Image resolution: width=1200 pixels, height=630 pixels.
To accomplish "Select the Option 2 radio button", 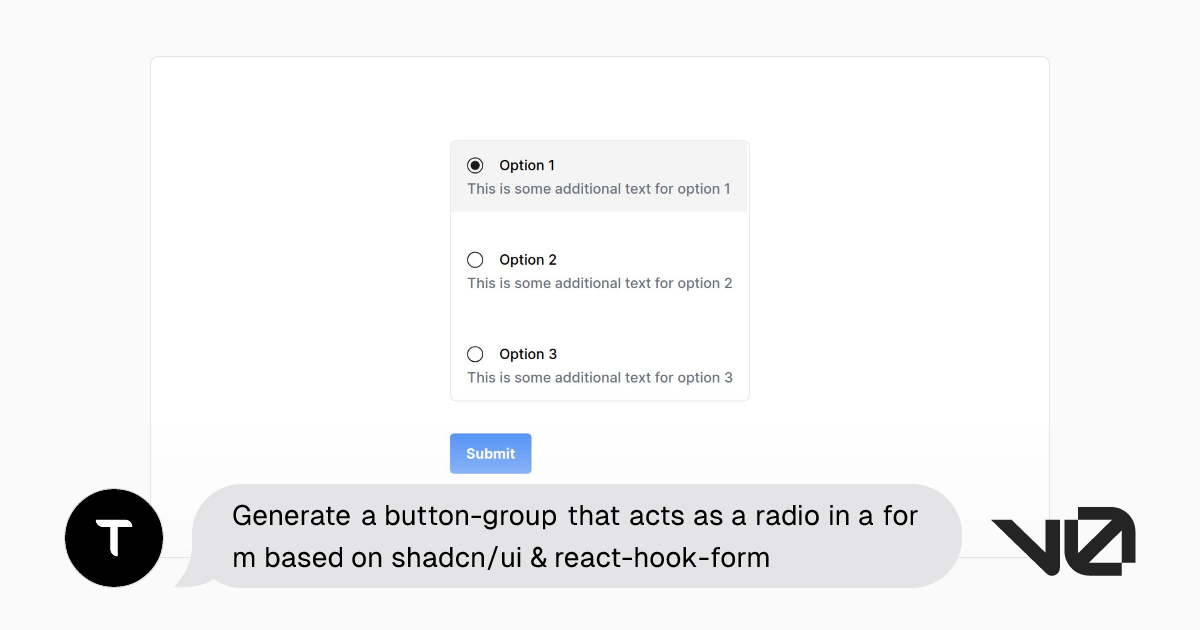I will tap(475, 259).
